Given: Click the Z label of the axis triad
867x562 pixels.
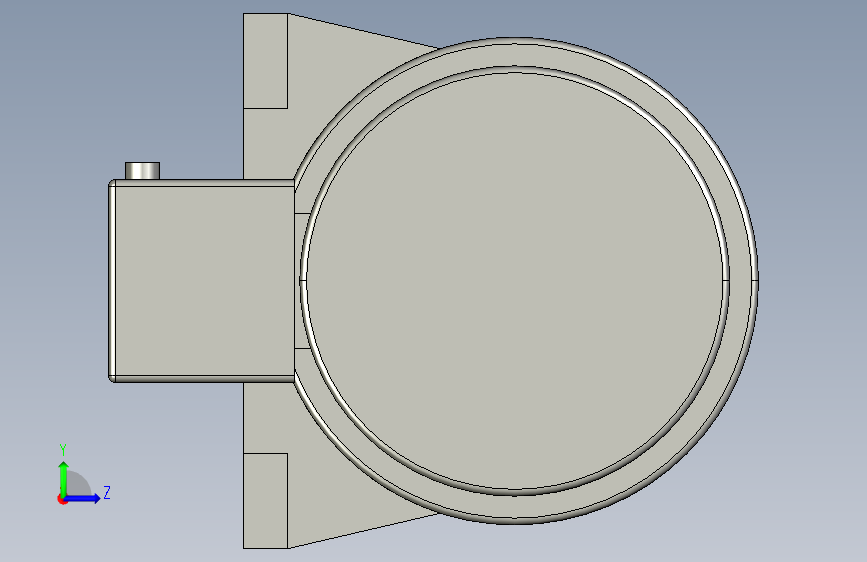Looking at the screenshot, I should tap(107, 492).
